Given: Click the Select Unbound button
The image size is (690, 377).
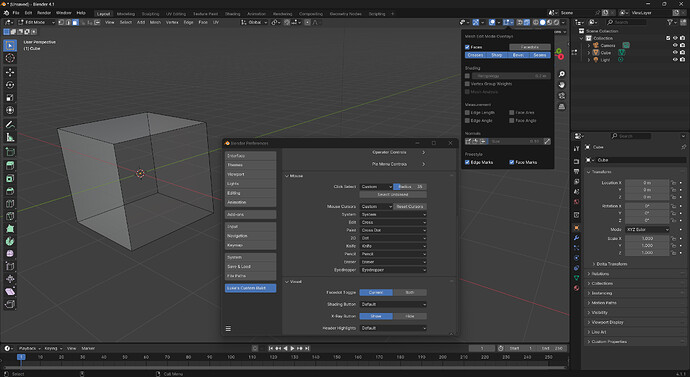Looking at the screenshot, I should 393,194.
